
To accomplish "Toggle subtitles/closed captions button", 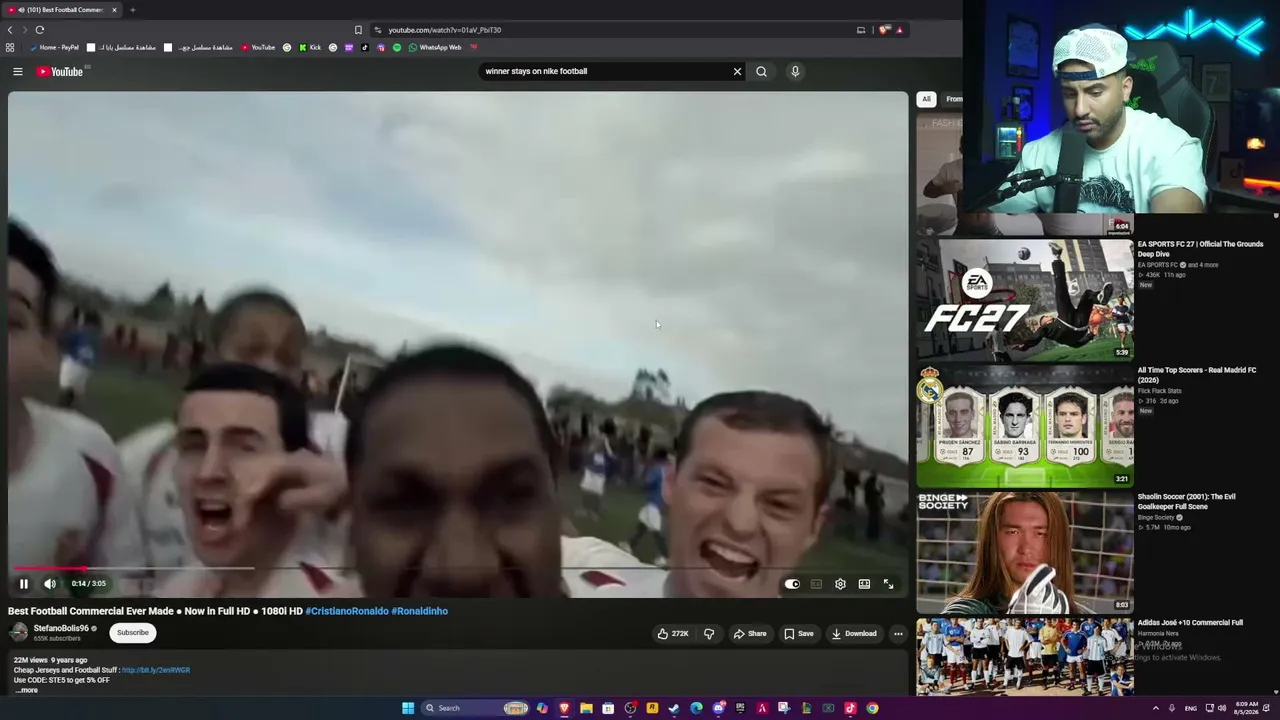I will (x=816, y=584).
